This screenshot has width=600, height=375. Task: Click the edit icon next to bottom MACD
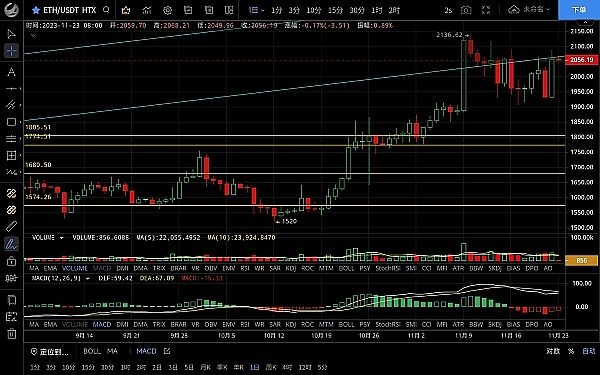pos(167,351)
